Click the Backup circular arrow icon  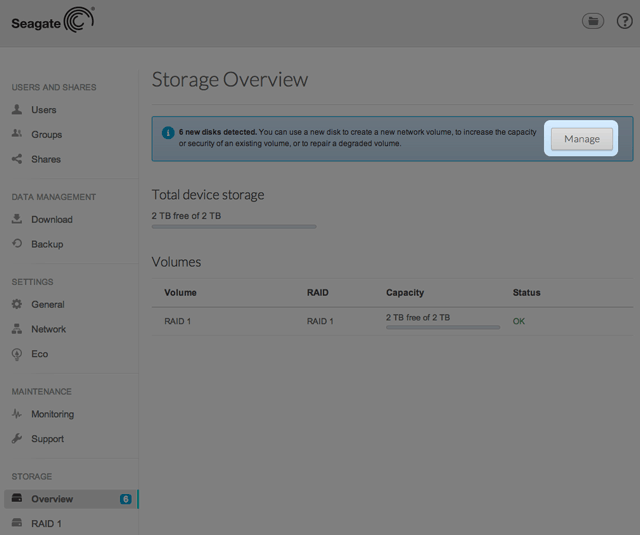tap(17, 243)
